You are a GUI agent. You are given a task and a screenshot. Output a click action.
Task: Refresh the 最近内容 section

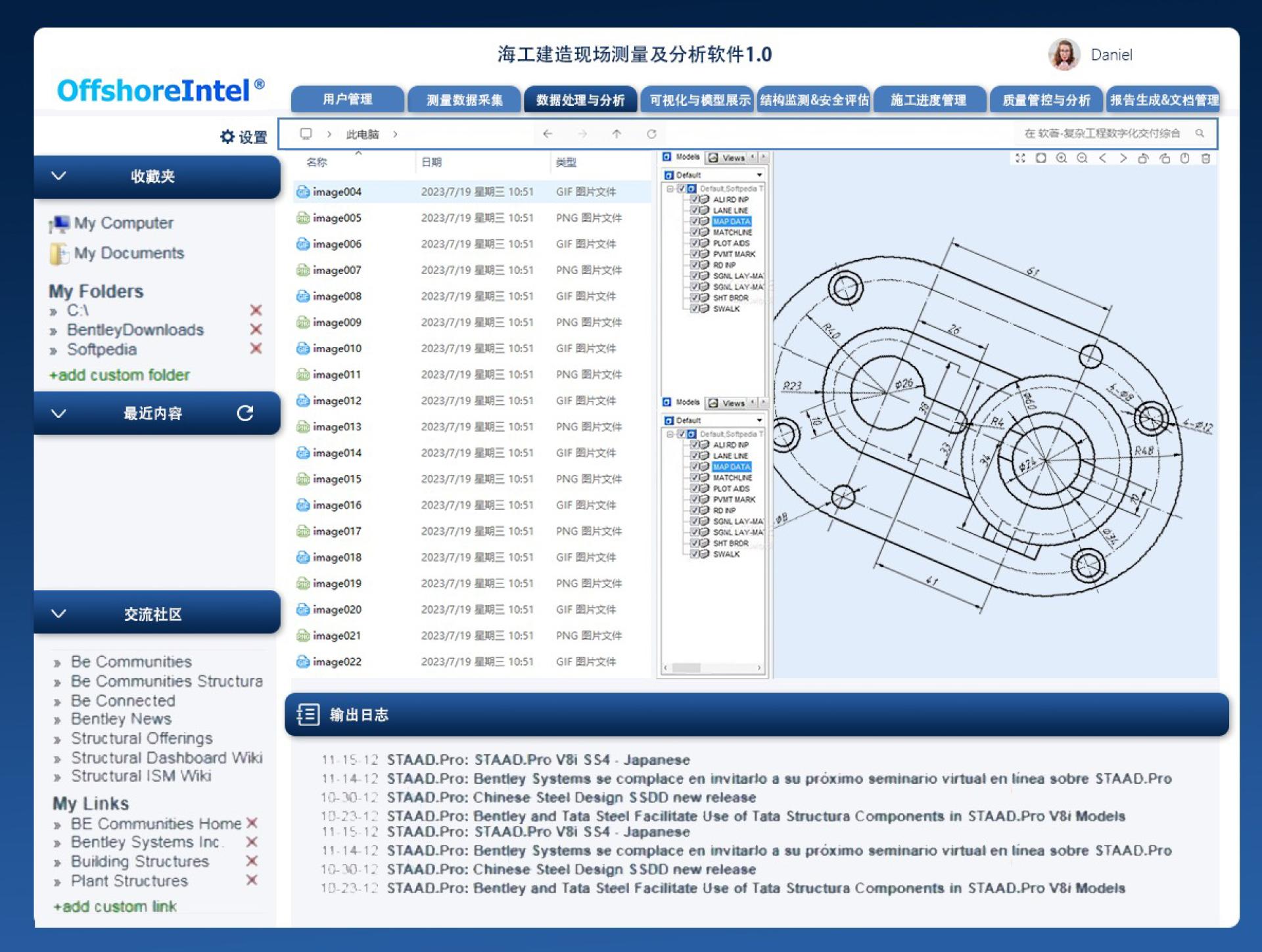245,413
